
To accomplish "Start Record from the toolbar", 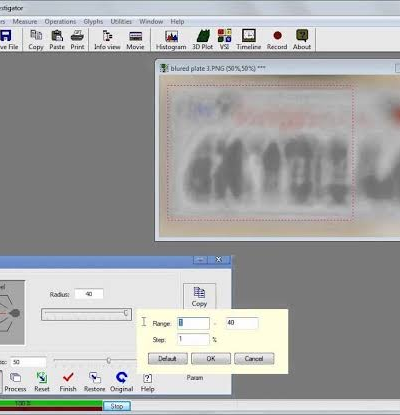I will pos(277,39).
